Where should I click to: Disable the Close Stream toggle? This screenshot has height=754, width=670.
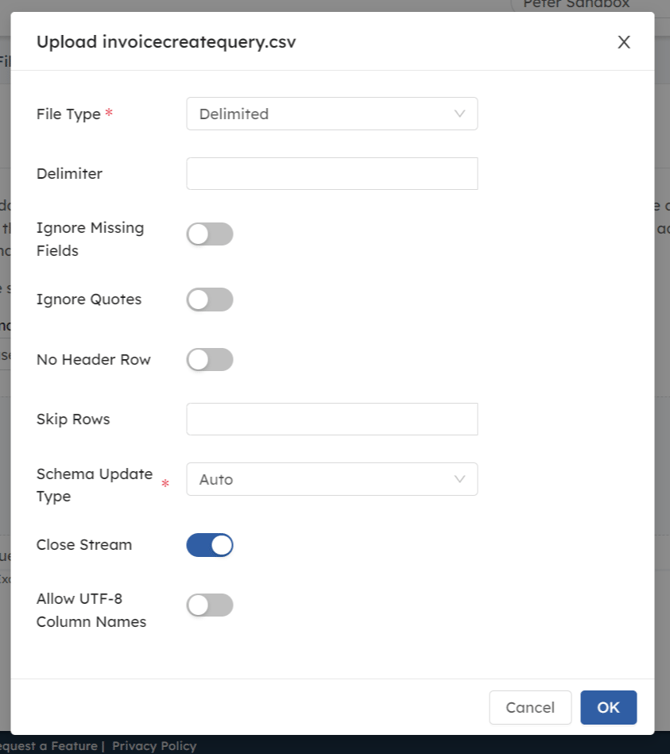(210, 545)
